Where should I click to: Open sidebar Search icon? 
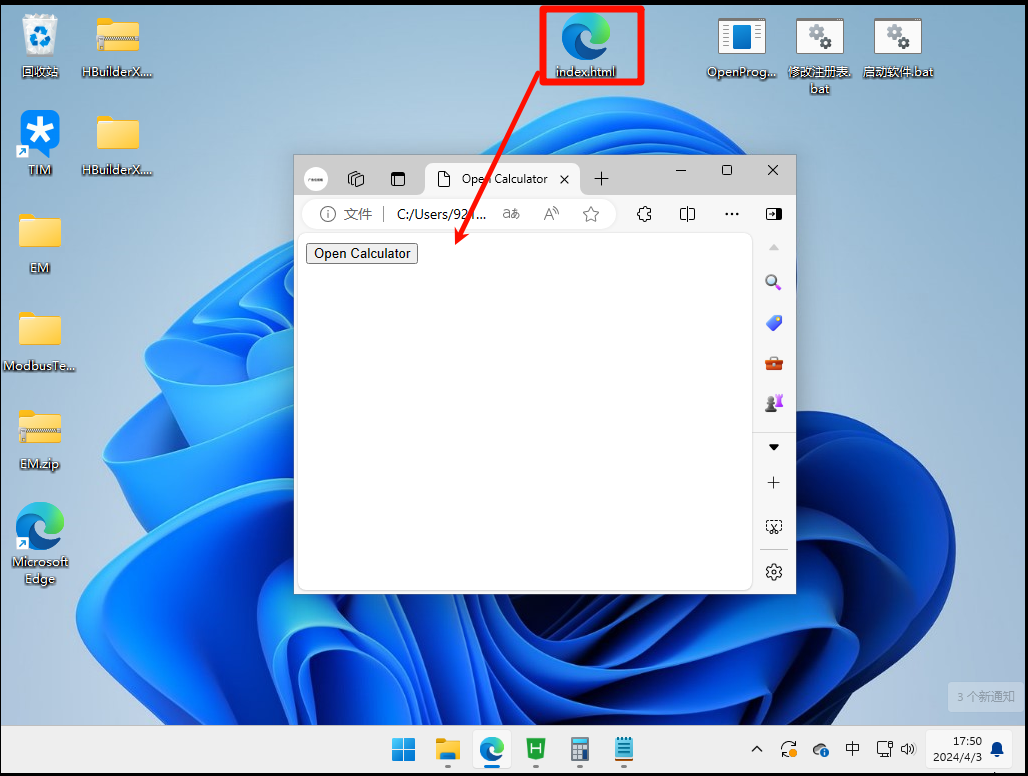click(774, 282)
